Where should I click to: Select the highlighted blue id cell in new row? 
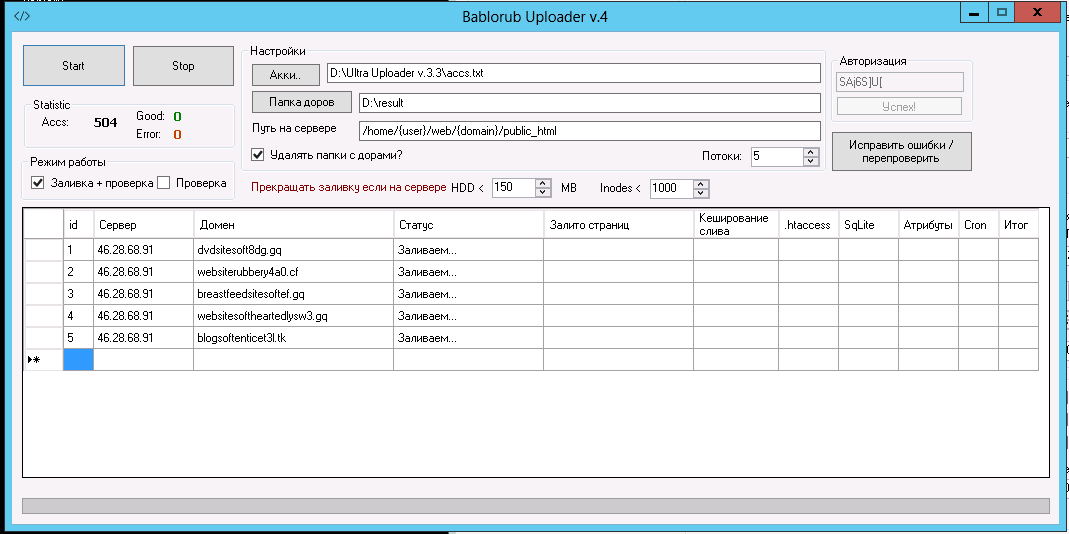(x=78, y=359)
